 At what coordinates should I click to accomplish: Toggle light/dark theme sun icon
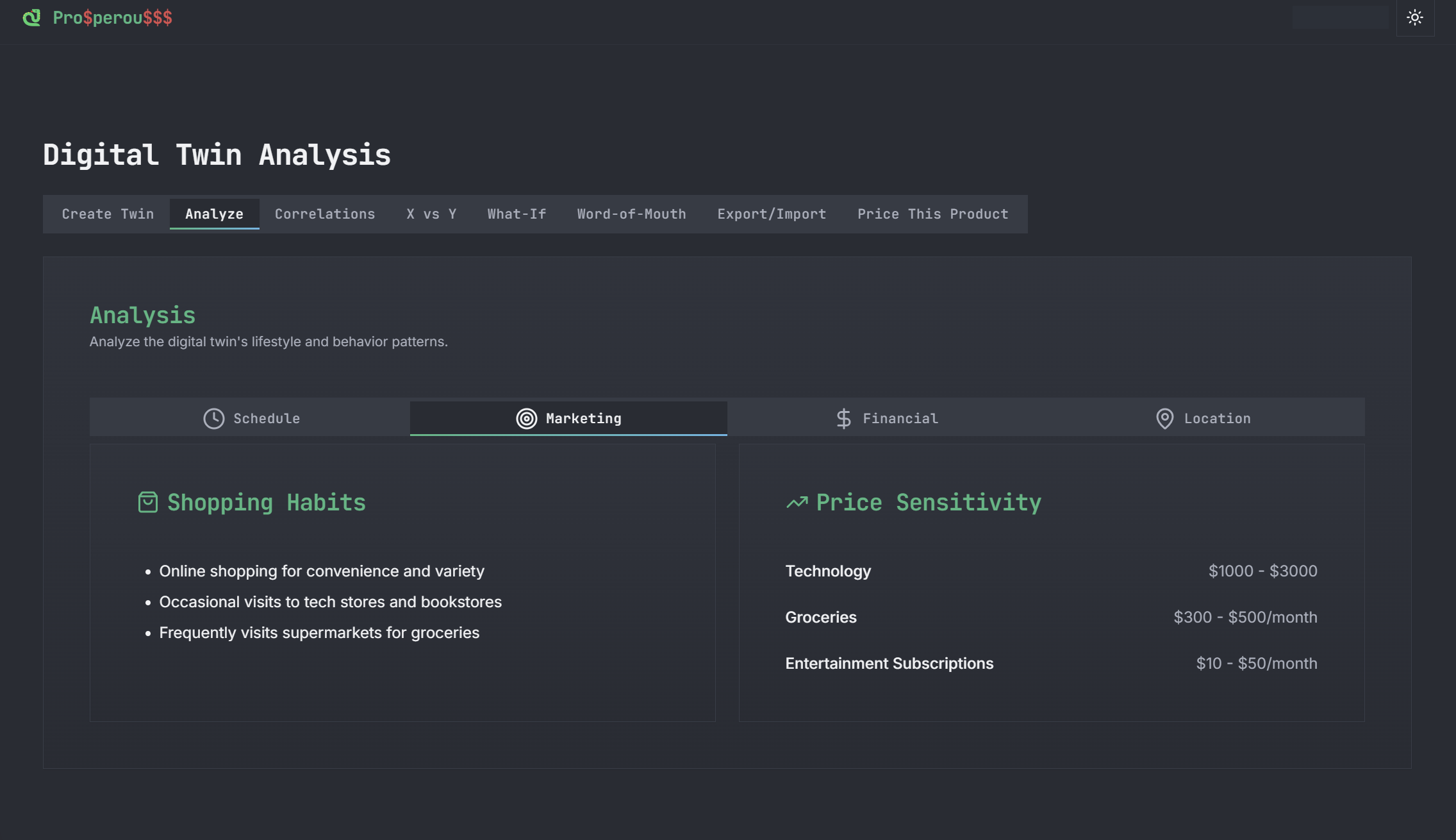(x=1415, y=18)
